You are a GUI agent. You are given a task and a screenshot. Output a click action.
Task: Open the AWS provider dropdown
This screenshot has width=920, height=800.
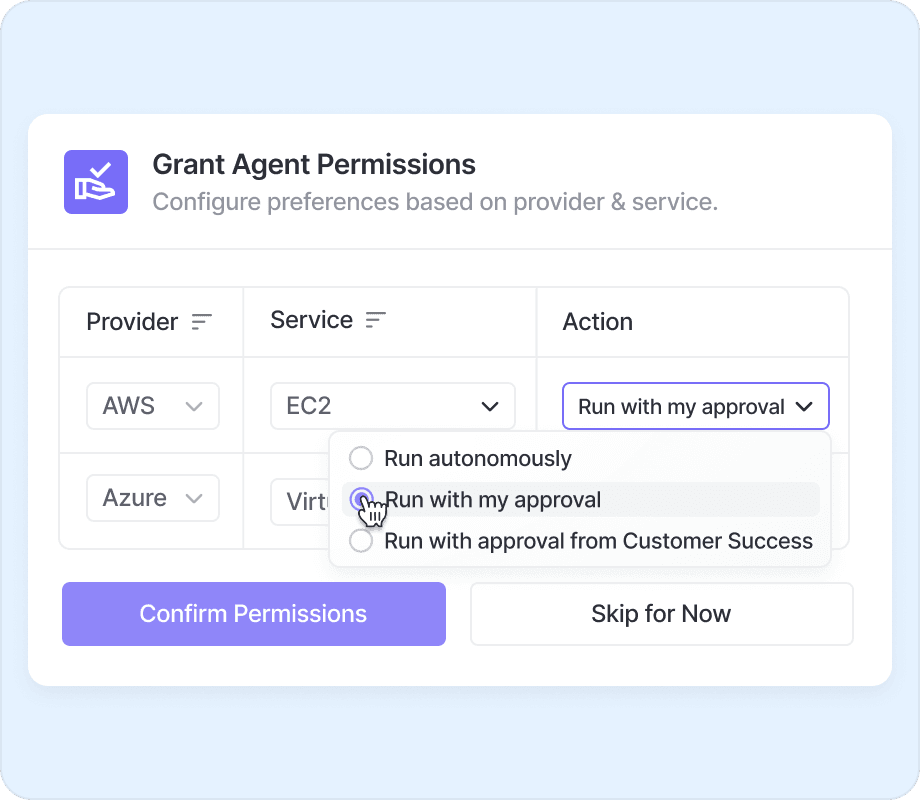coord(152,406)
